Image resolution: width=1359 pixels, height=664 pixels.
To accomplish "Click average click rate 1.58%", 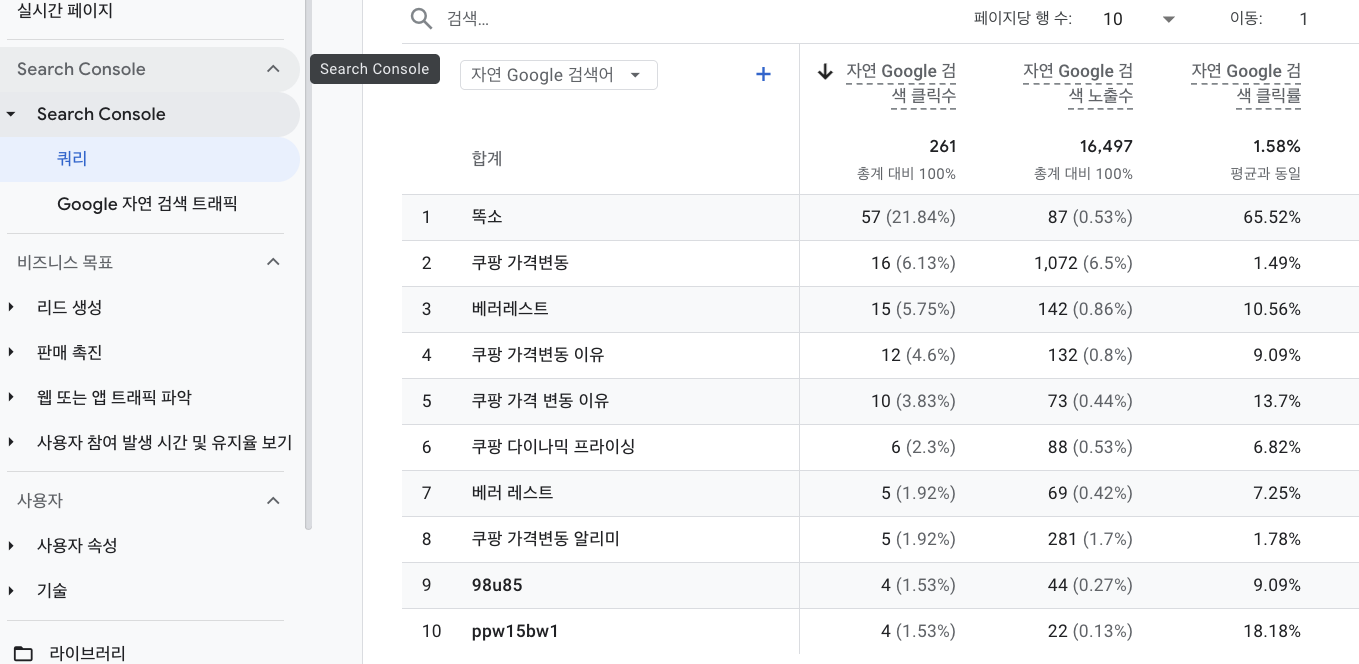I will 1277,146.
